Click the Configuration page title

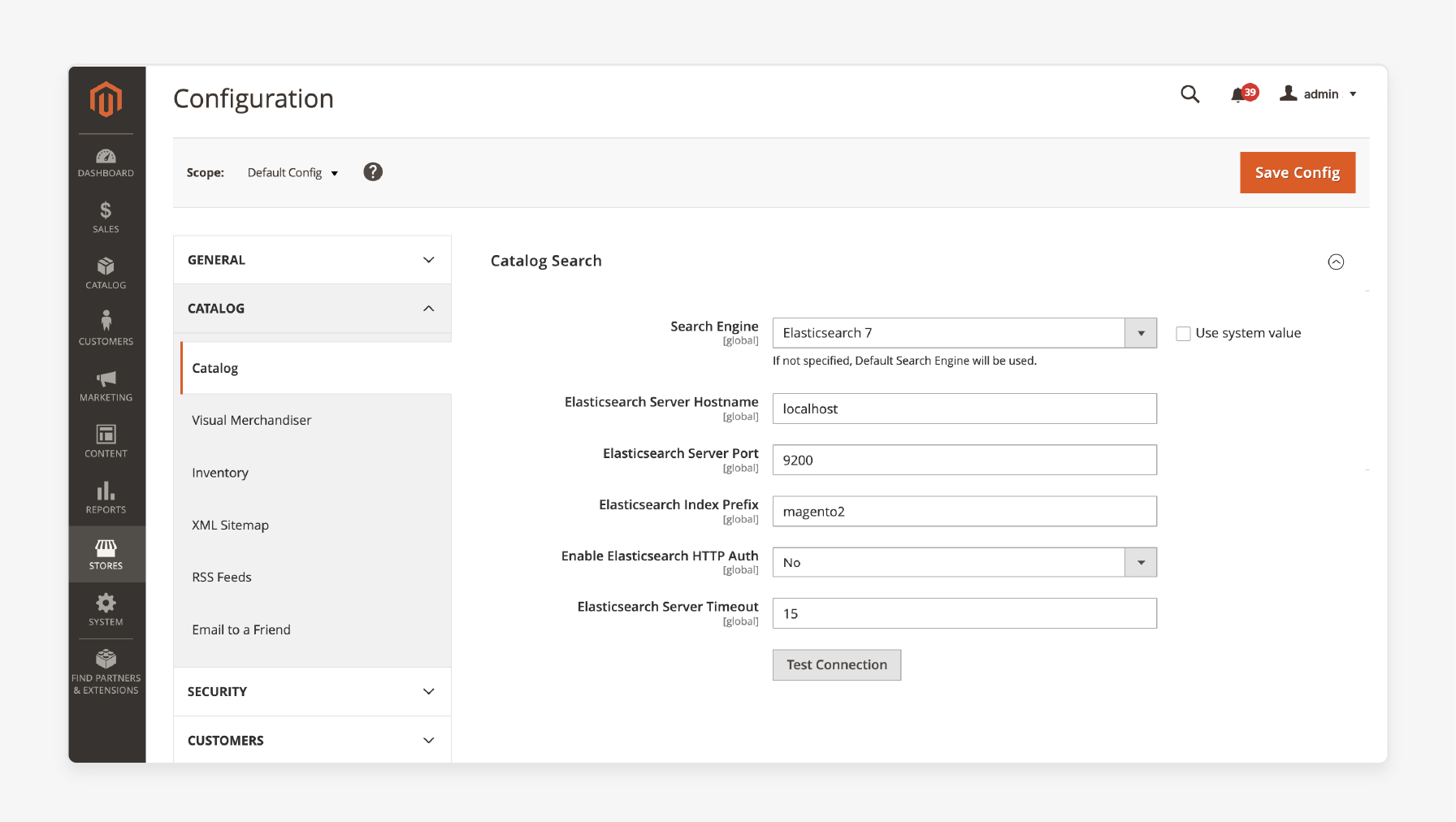tap(253, 98)
